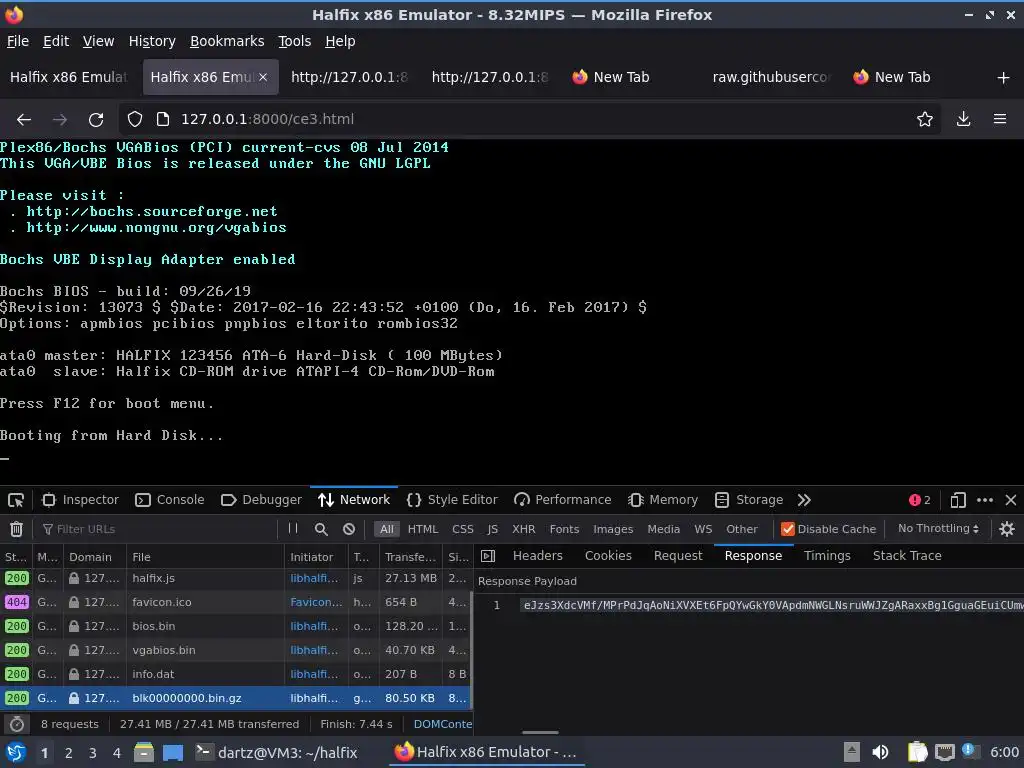The image size is (1024, 768).
Task: Open the downloads panel icon
Action: (x=963, y=119)
